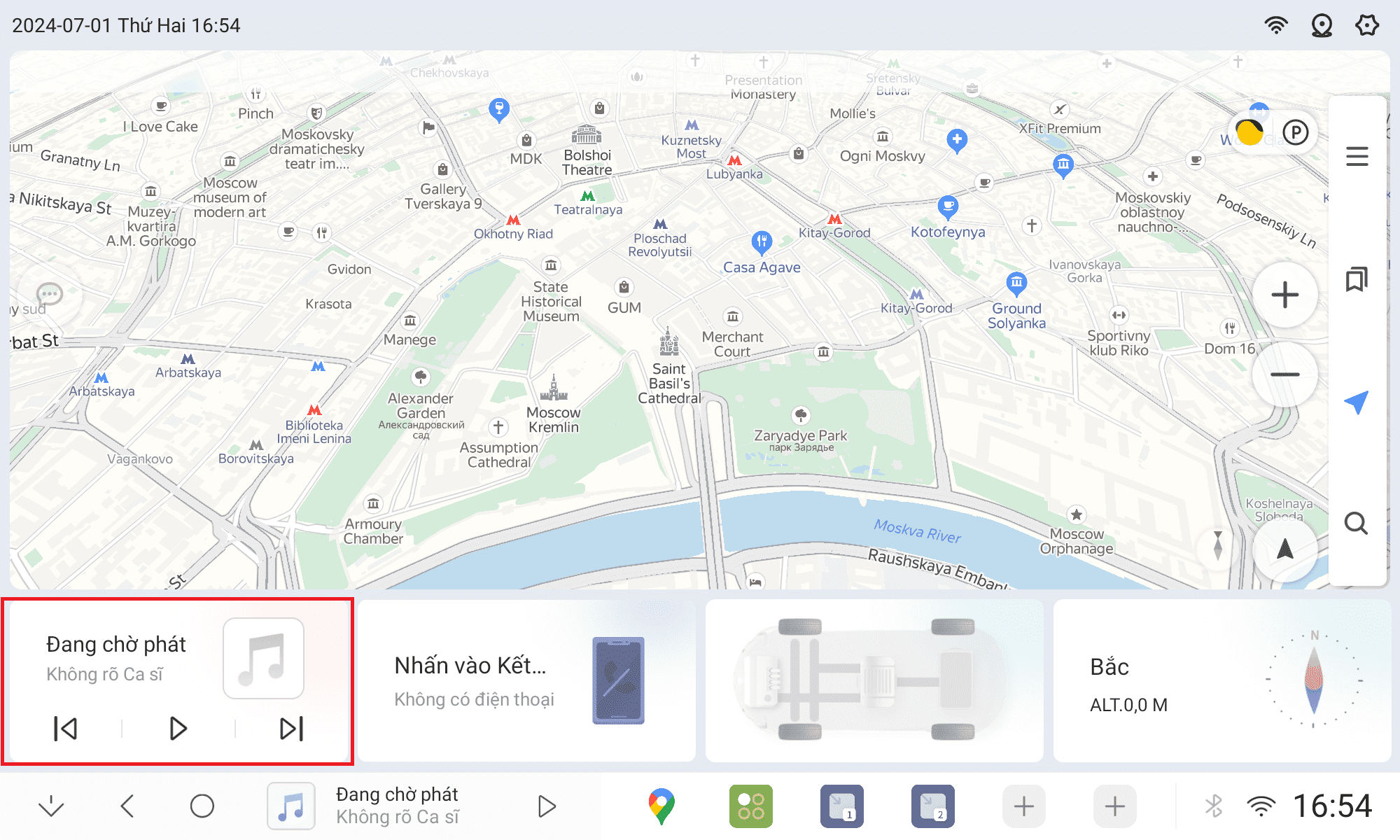Play track in music widget
The height and width of the screenshot is (840, 1400).
point(178,729)
